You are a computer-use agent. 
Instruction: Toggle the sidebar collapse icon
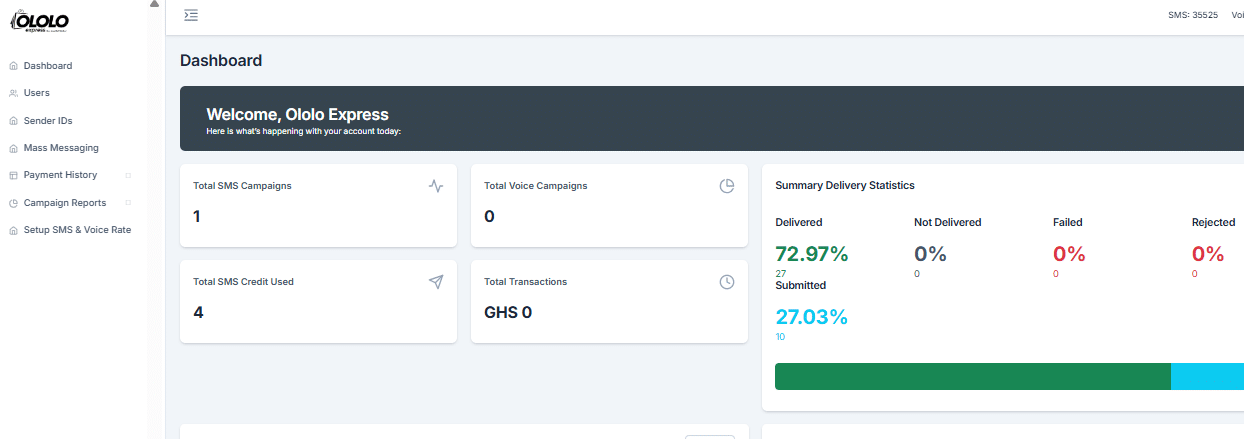192,15
